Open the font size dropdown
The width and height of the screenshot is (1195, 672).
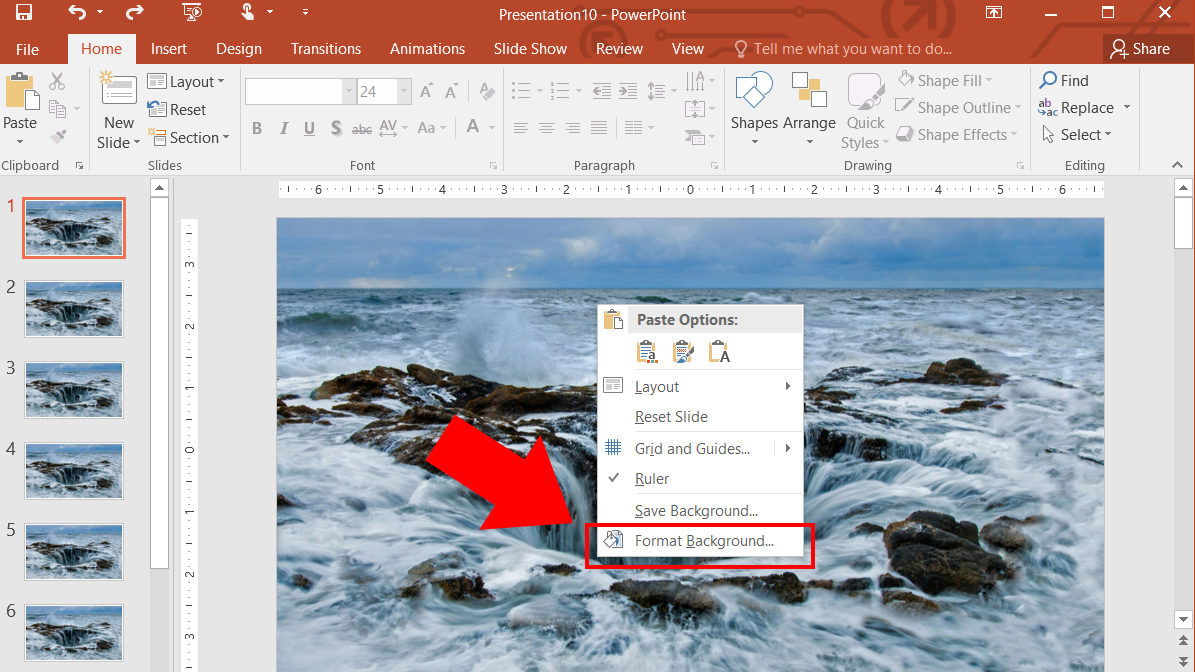(404, 91)
